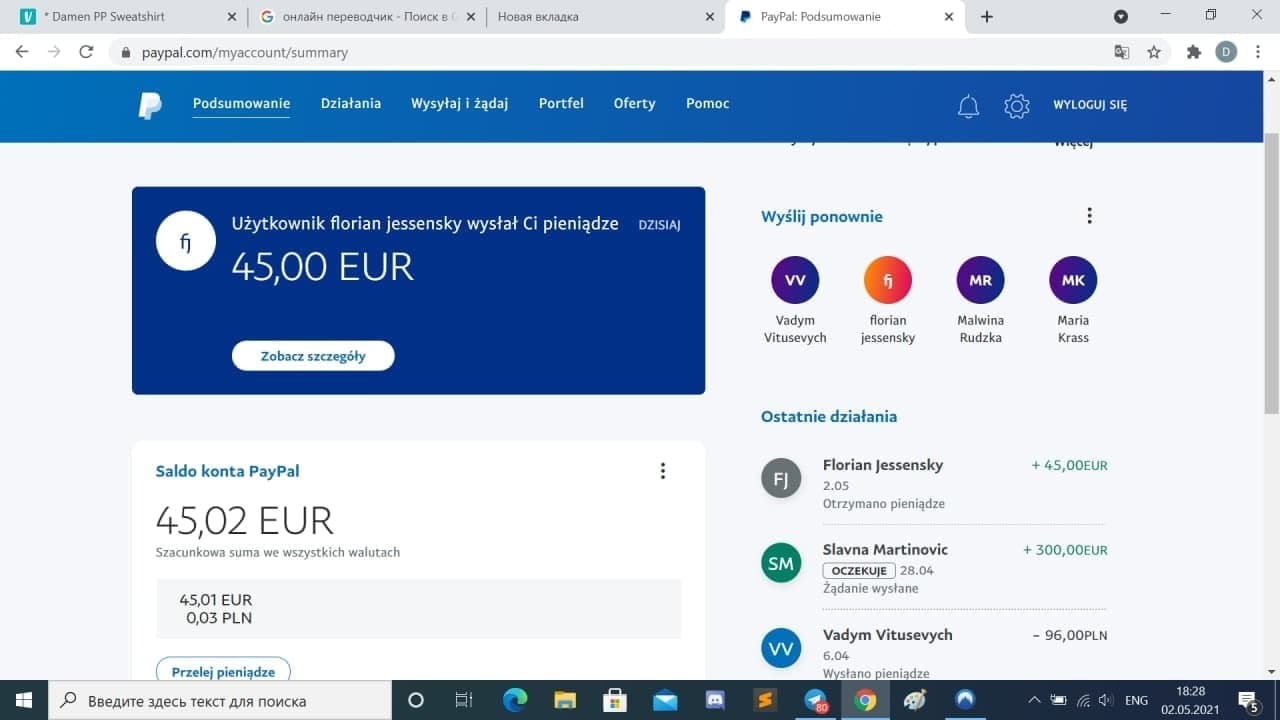
Task: Open options menu for Wyślij ponownie
Action: pyautogui.click(x=1089, y=216)
